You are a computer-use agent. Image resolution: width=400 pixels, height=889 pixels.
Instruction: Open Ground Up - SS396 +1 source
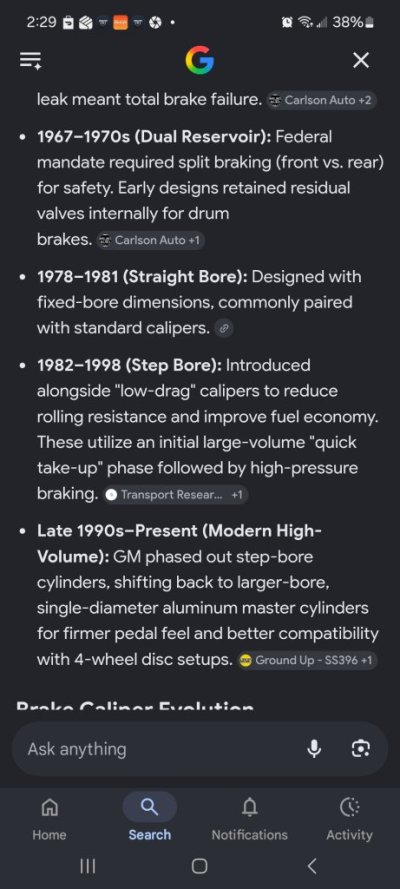click(x=308, y=661)
